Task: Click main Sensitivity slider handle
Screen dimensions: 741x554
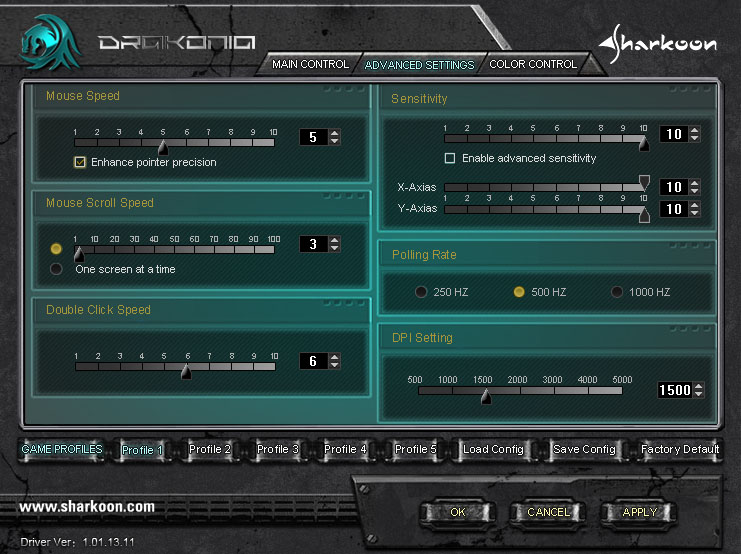Action: pos(644,143)
